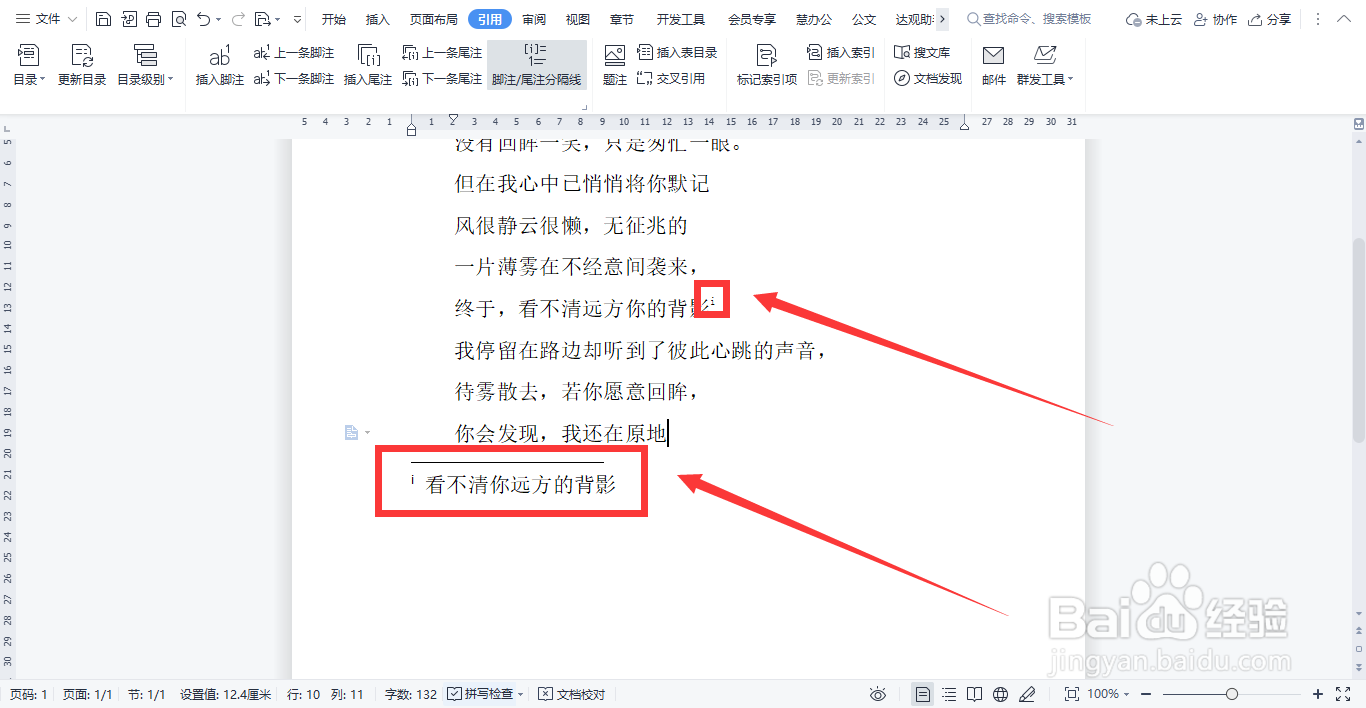Open the Developer Tools (开发工具) tab
This screenshot has width=1366, height=708.
point(681,19)
